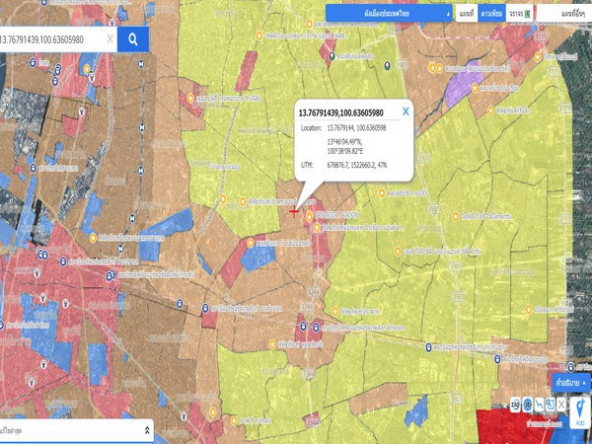Viewport: 592px width, 444px height.
Task: Click the purple zoned land area
Action: [x=464, y=84]
